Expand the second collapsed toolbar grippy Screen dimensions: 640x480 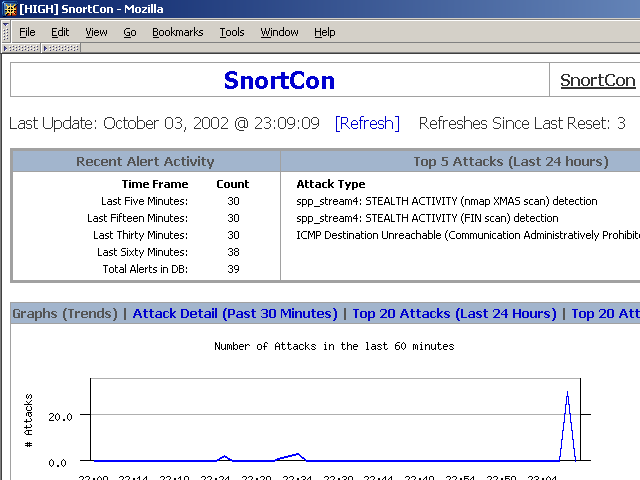tap(61, 48)
